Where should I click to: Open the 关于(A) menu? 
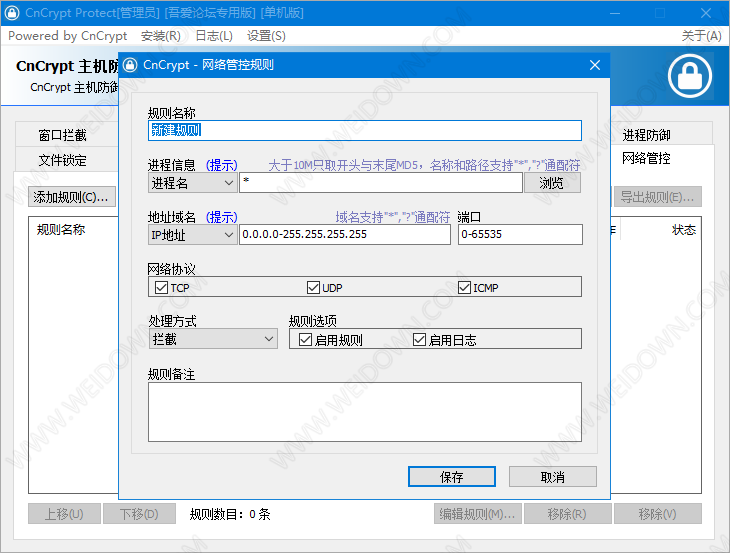(701, 36)
